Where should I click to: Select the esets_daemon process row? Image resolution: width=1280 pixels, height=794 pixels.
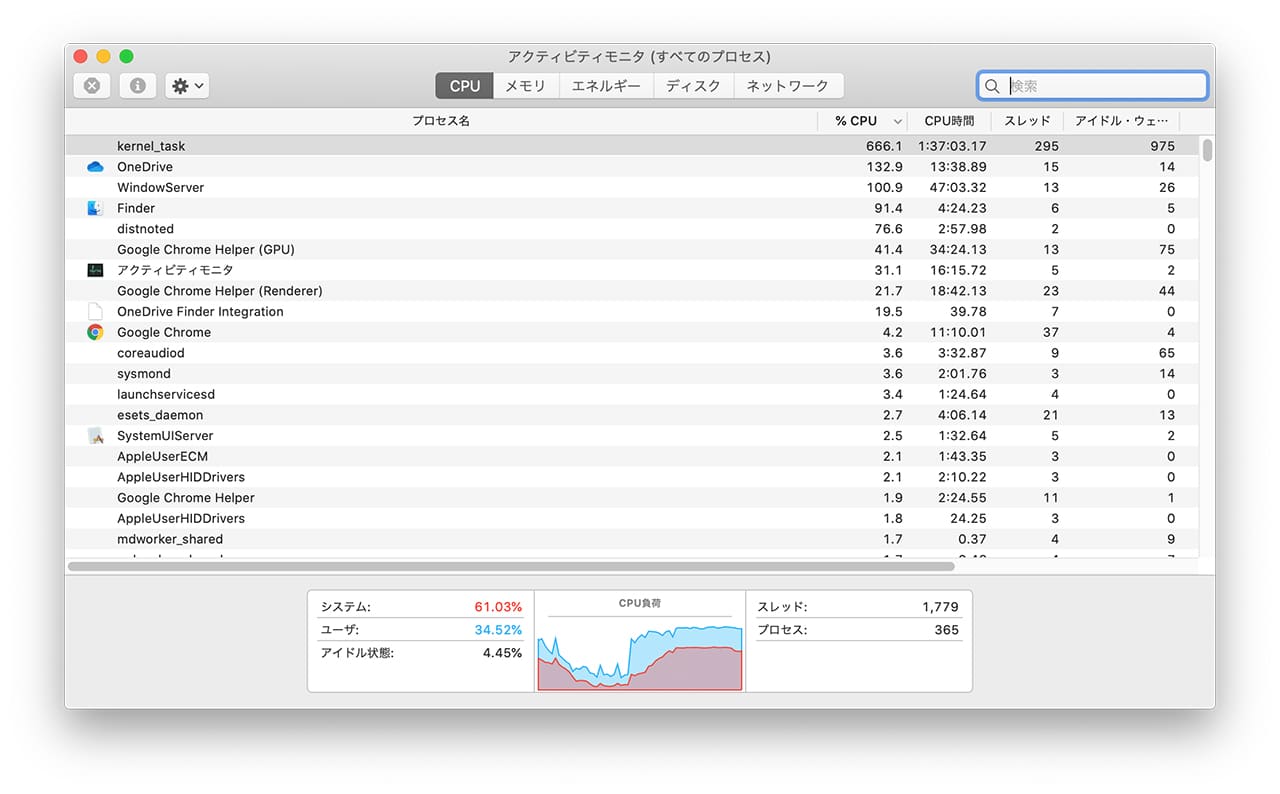[x=632, y=415]
